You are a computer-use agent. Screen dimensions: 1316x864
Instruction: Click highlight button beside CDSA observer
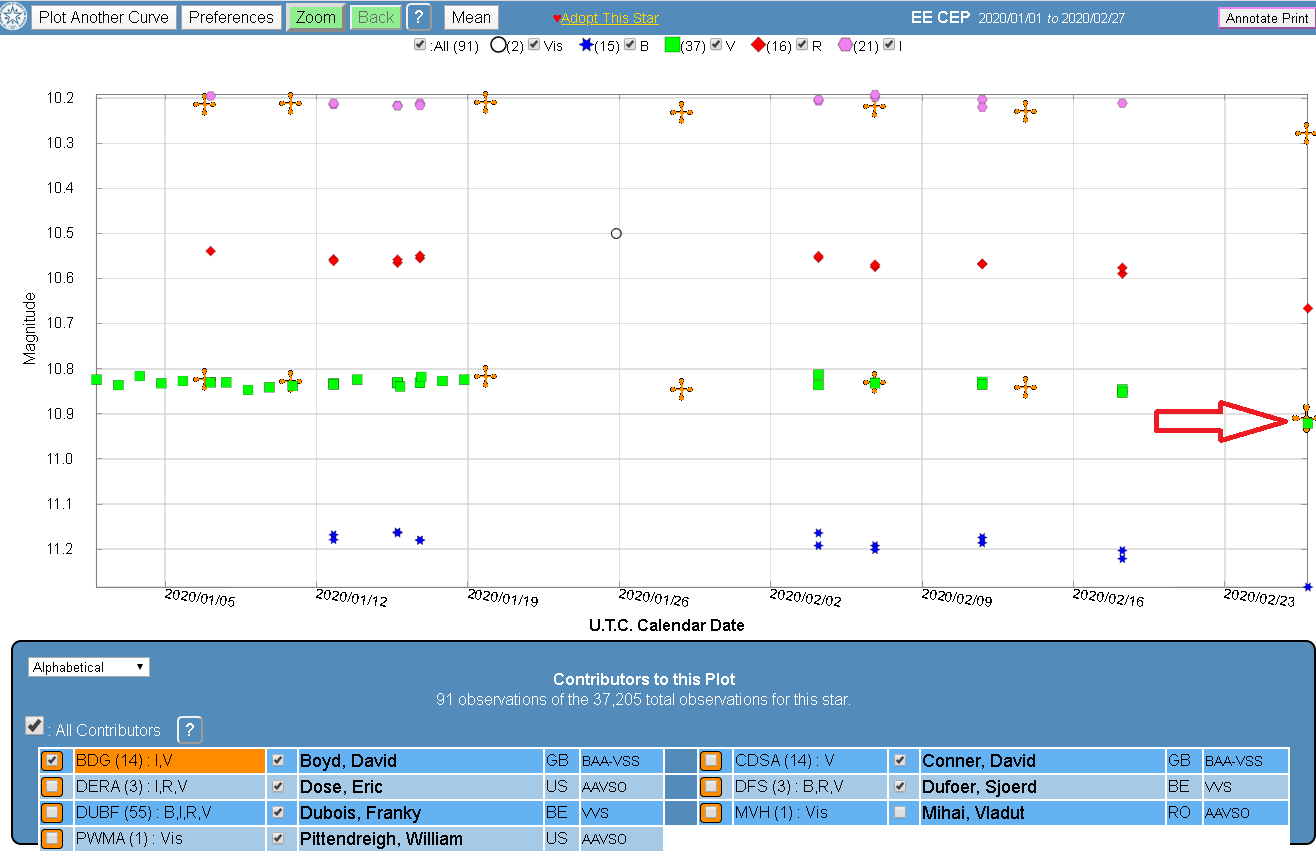[x=711, y=761]
